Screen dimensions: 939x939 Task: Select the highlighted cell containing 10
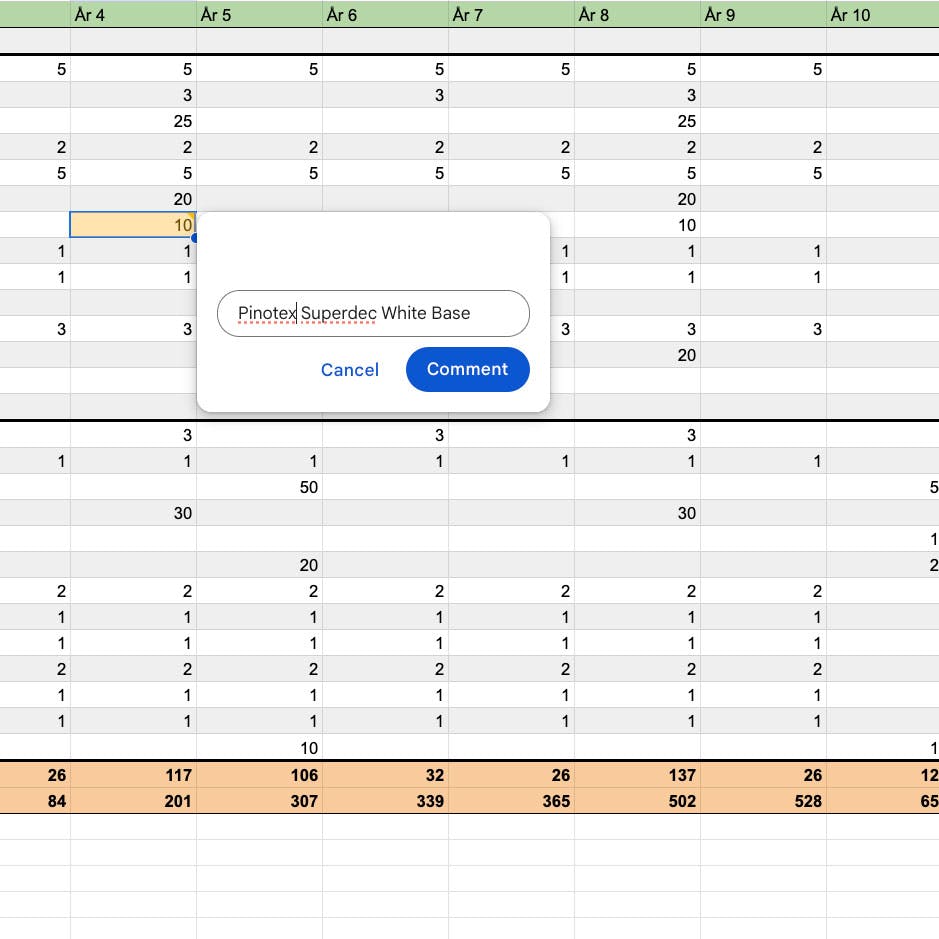click(x=132, y=226)
